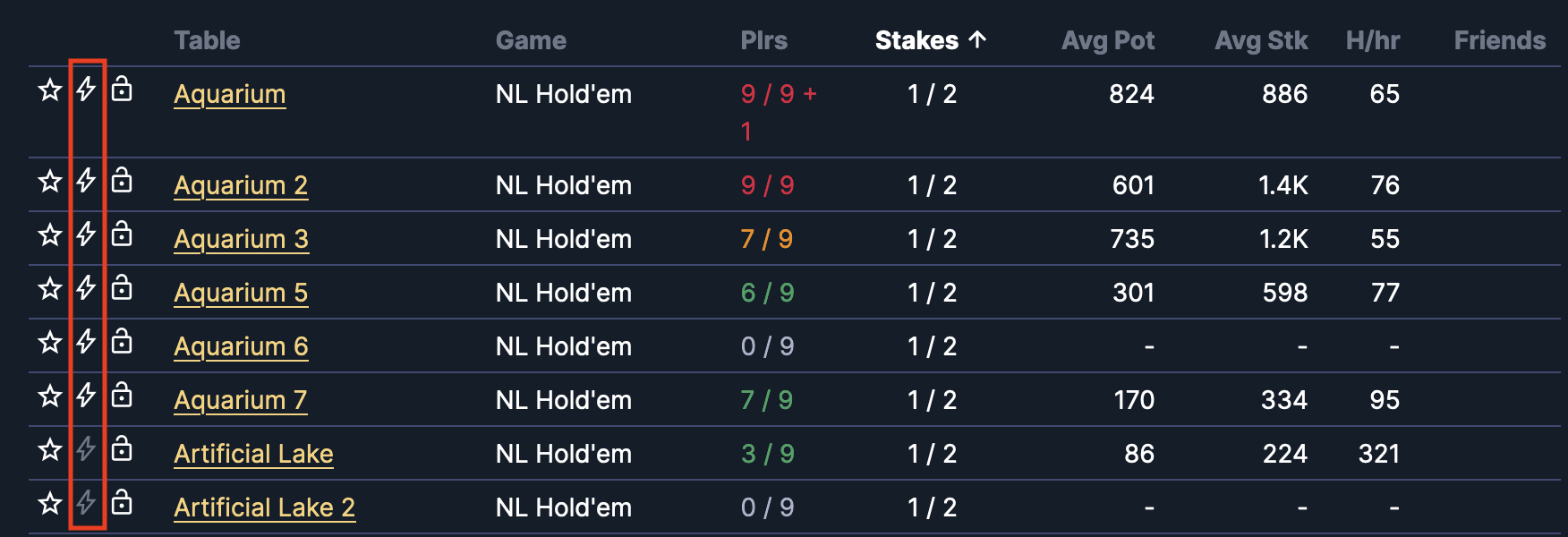
Task: Favorite the Aquarium table with star icon
Action: pos(50,89)
